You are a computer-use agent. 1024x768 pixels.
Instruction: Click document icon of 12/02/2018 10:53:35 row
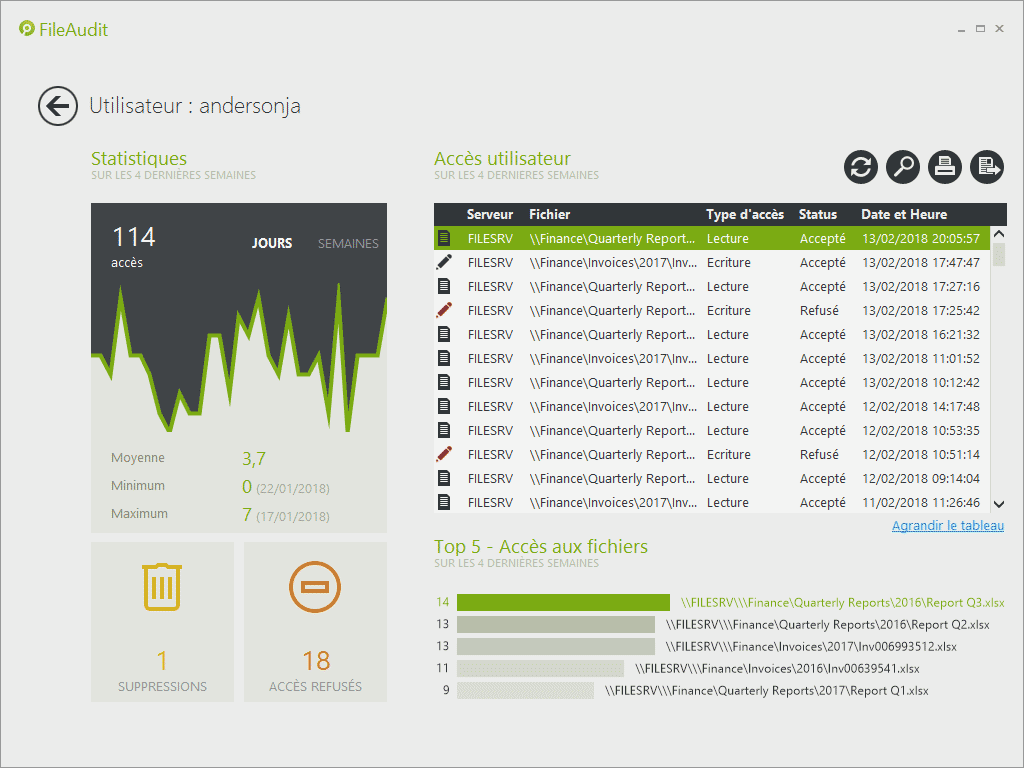point(444,430)
